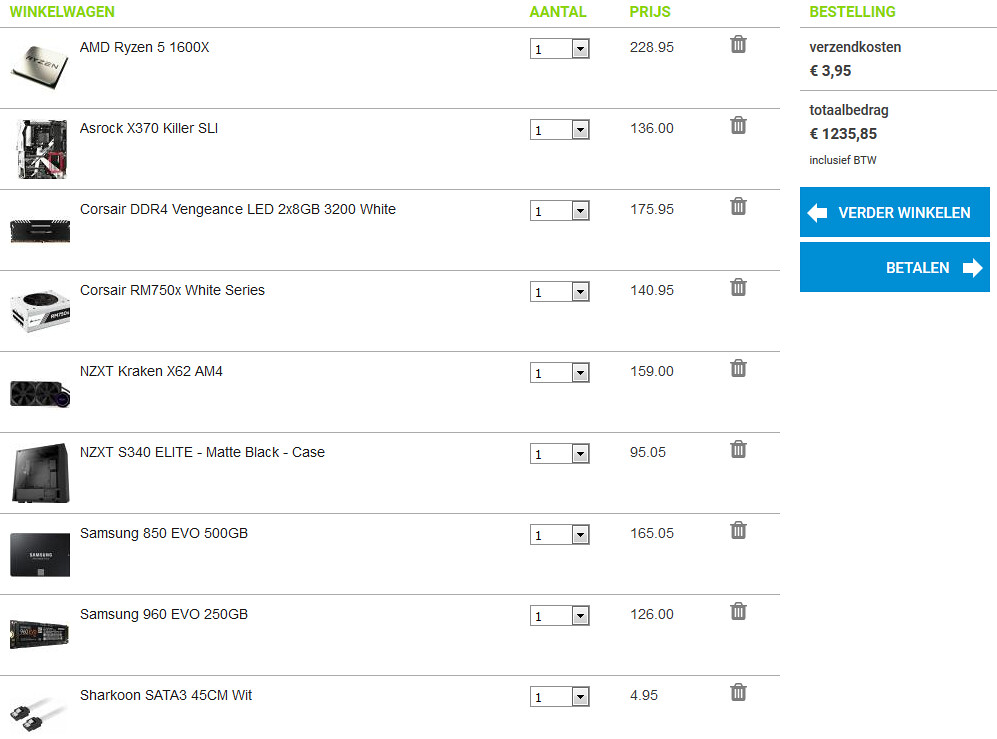The width and height of the screenshot is (997, 739).
Task: Select the price 159.00
Action: (x=652, y=371)
